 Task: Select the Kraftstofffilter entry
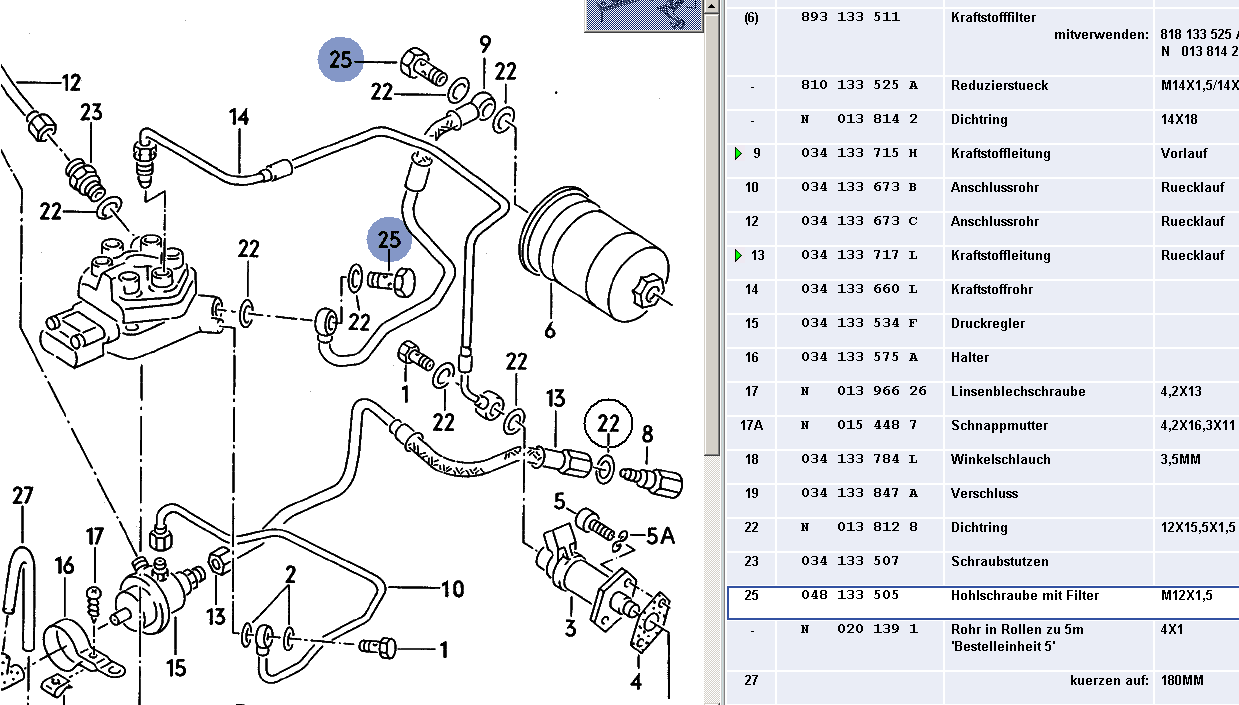pos(992,18)
